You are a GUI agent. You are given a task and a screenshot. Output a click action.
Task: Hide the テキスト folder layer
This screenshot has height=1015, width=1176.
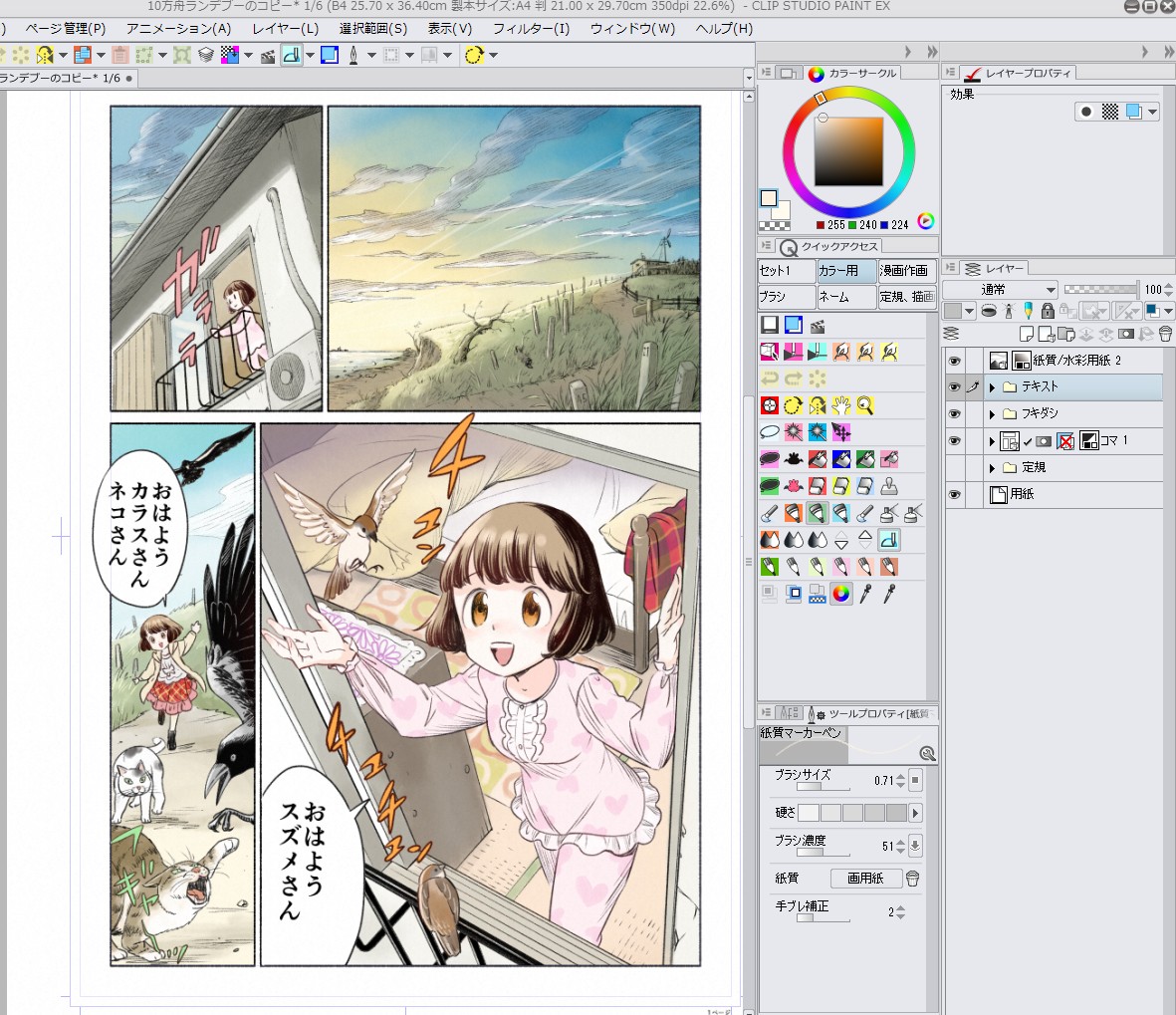pos(955,387)
